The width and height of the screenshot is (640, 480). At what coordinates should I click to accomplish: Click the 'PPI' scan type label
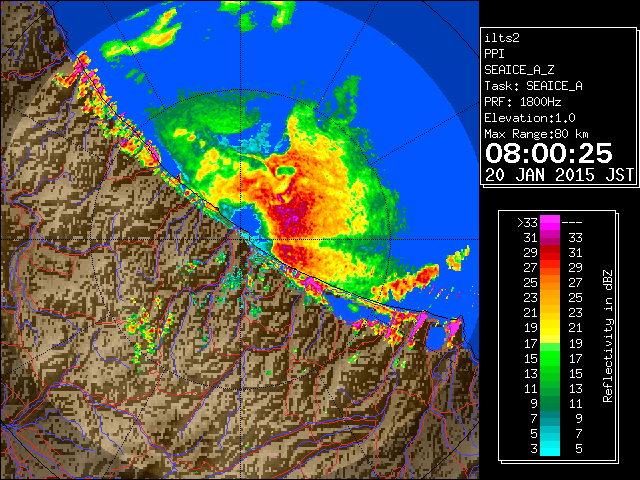coord(494,54)
